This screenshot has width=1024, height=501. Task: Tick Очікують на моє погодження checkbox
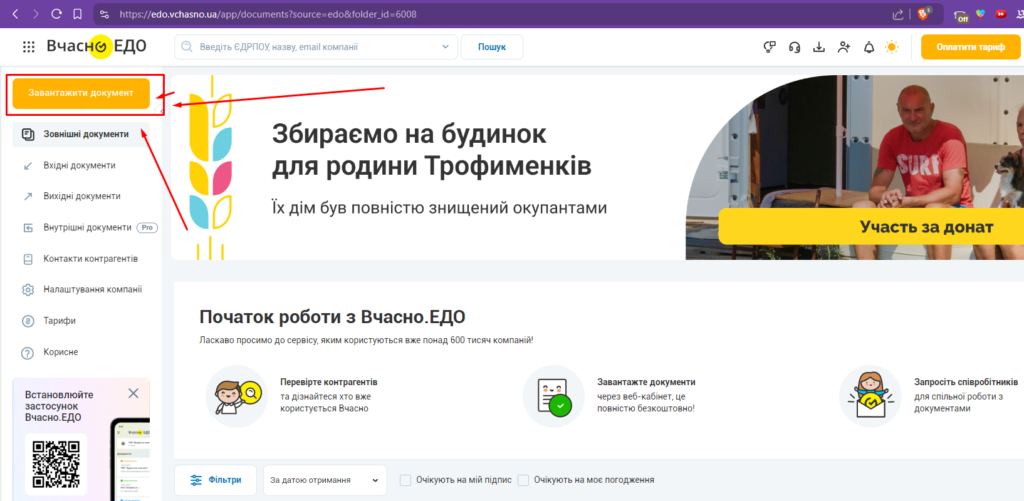(523, 480)
